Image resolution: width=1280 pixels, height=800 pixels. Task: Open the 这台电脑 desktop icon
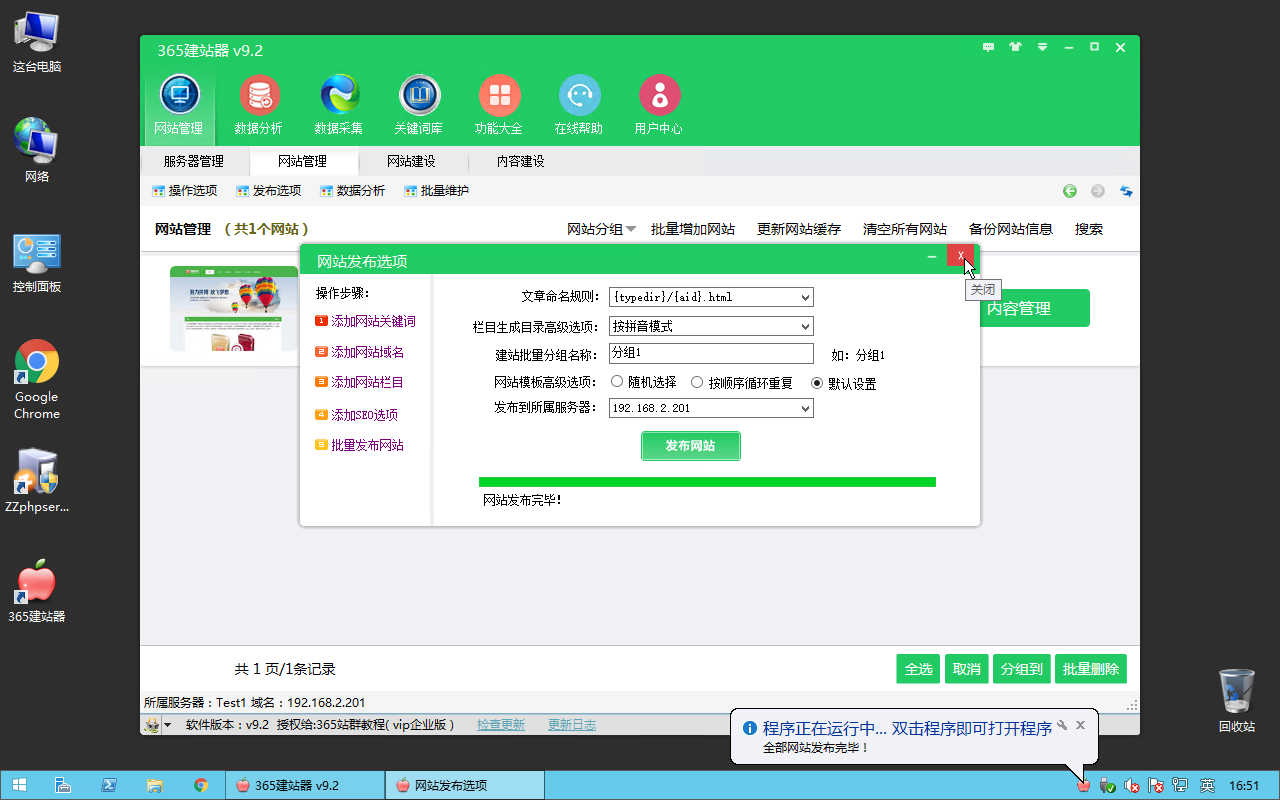tap(37, 43)
